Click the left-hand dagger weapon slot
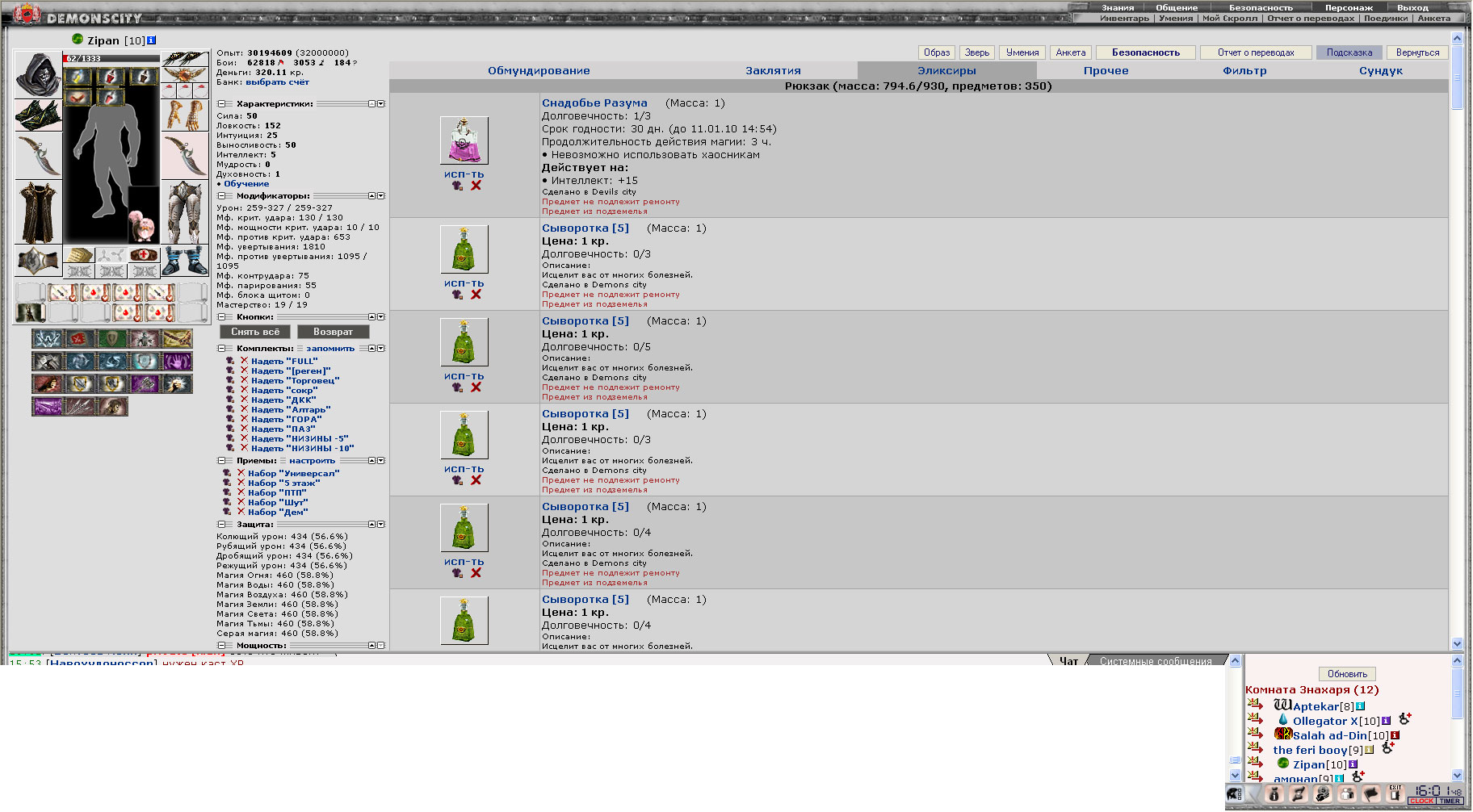This screenshot has width=1473, height=812. [38, 155]
